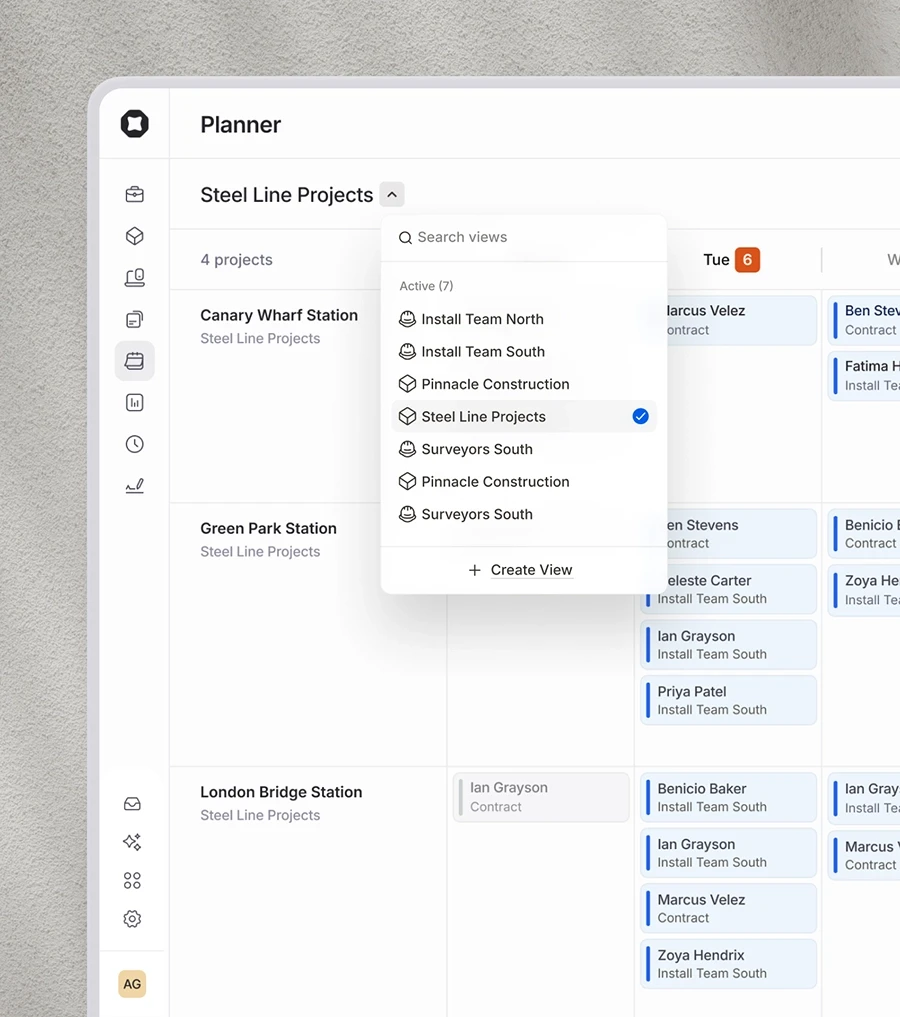The image size is (900, 1017).
Task: Select the first Surveyors South view
Action: (x=524, y=449)
